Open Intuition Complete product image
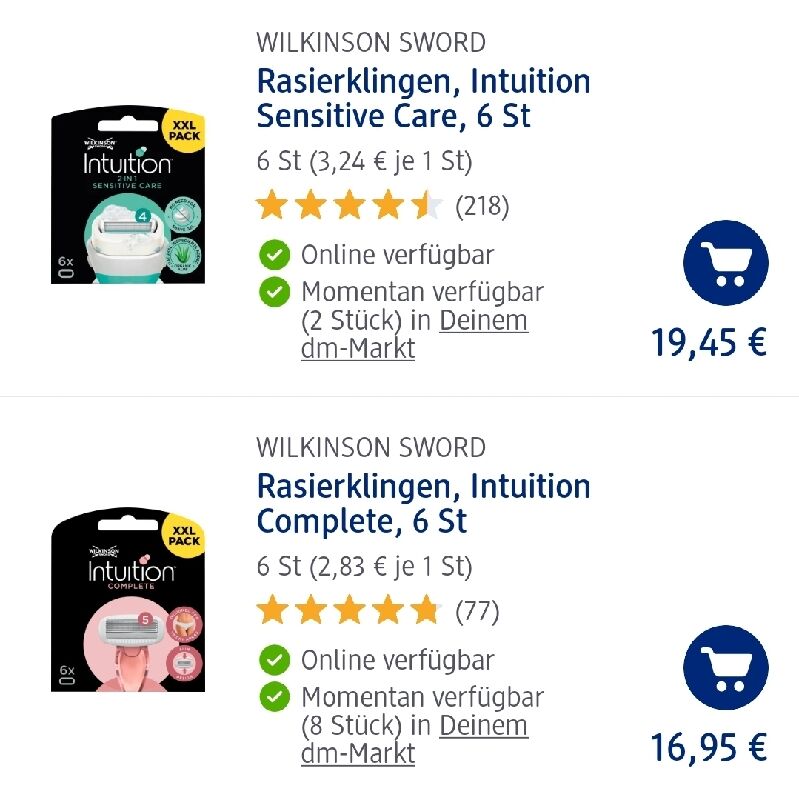The height and width of the screenshot is (800, 799). [128, 599]
